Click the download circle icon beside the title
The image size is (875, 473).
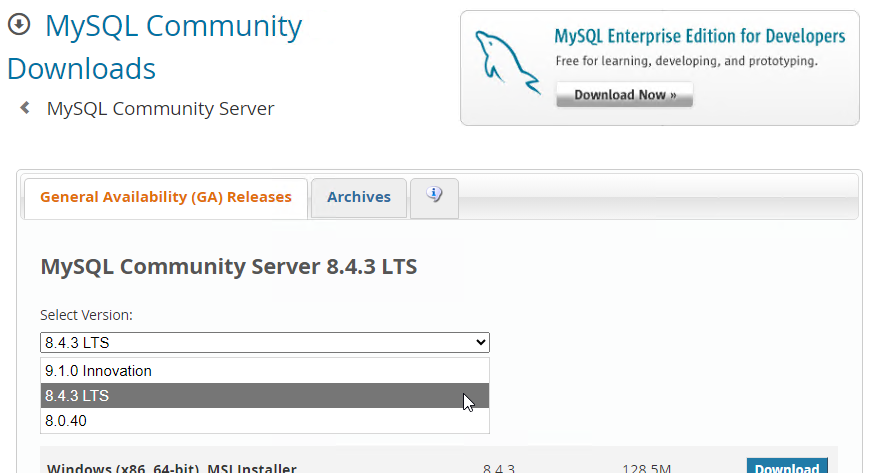19,25
